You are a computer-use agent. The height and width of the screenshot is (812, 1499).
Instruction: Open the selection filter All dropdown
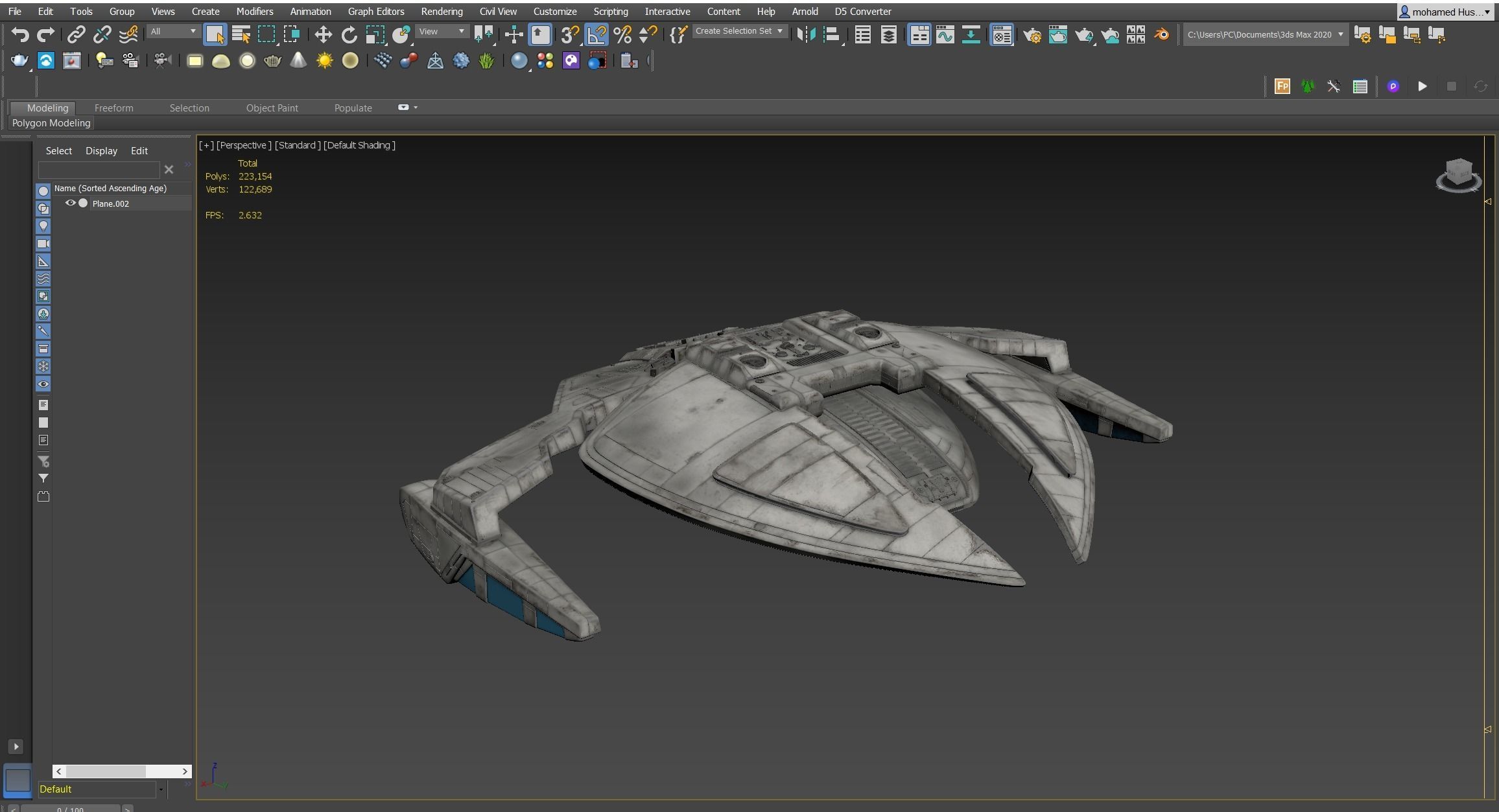point(172,31)
